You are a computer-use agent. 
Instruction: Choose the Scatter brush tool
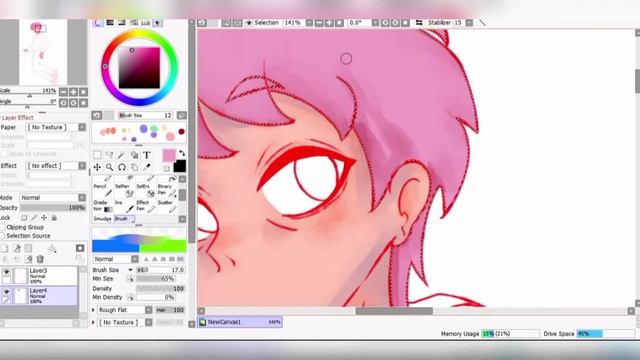167,206
